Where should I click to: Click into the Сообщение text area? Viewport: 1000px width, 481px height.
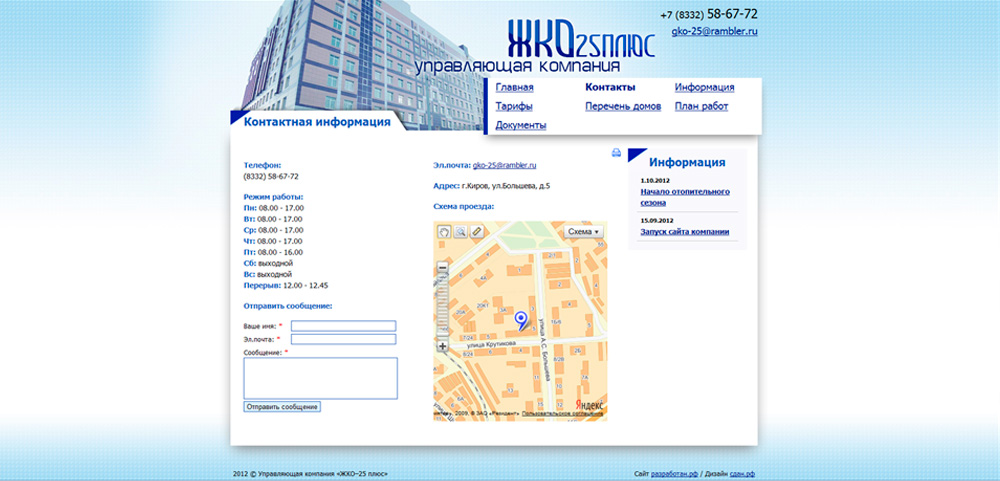coord(320,379)
